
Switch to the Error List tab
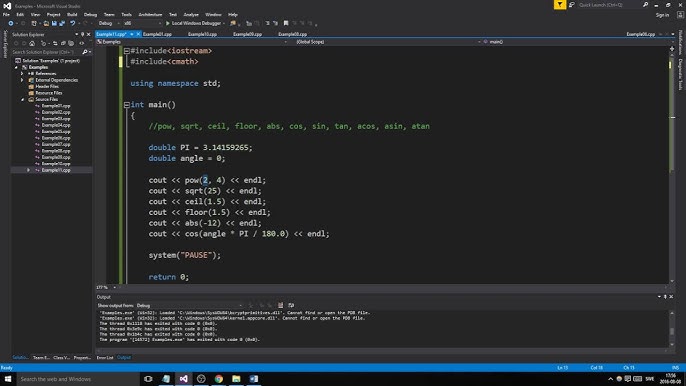pos(105,358)
